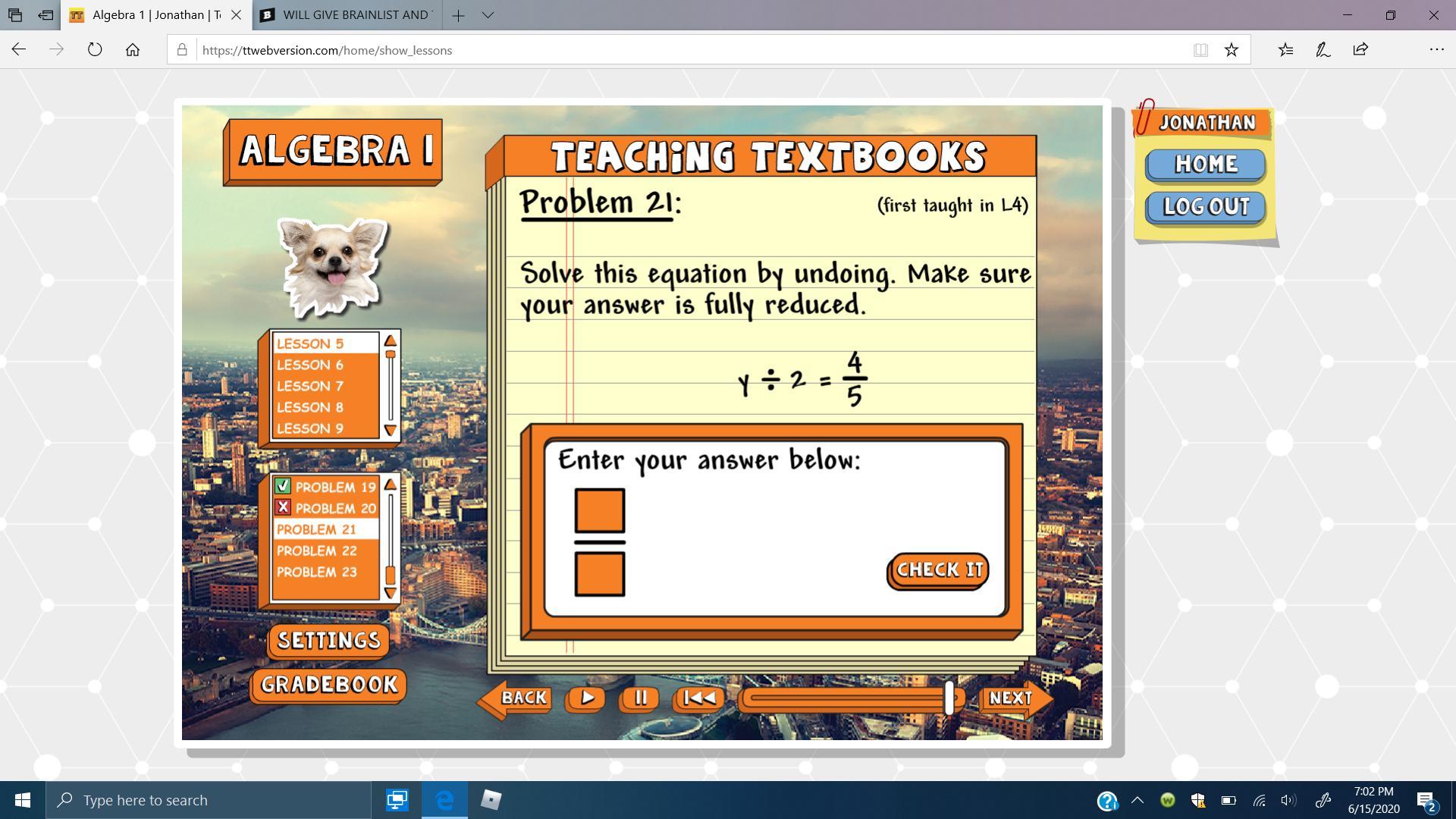Click the playback progress slider handle

pos(949,698)
